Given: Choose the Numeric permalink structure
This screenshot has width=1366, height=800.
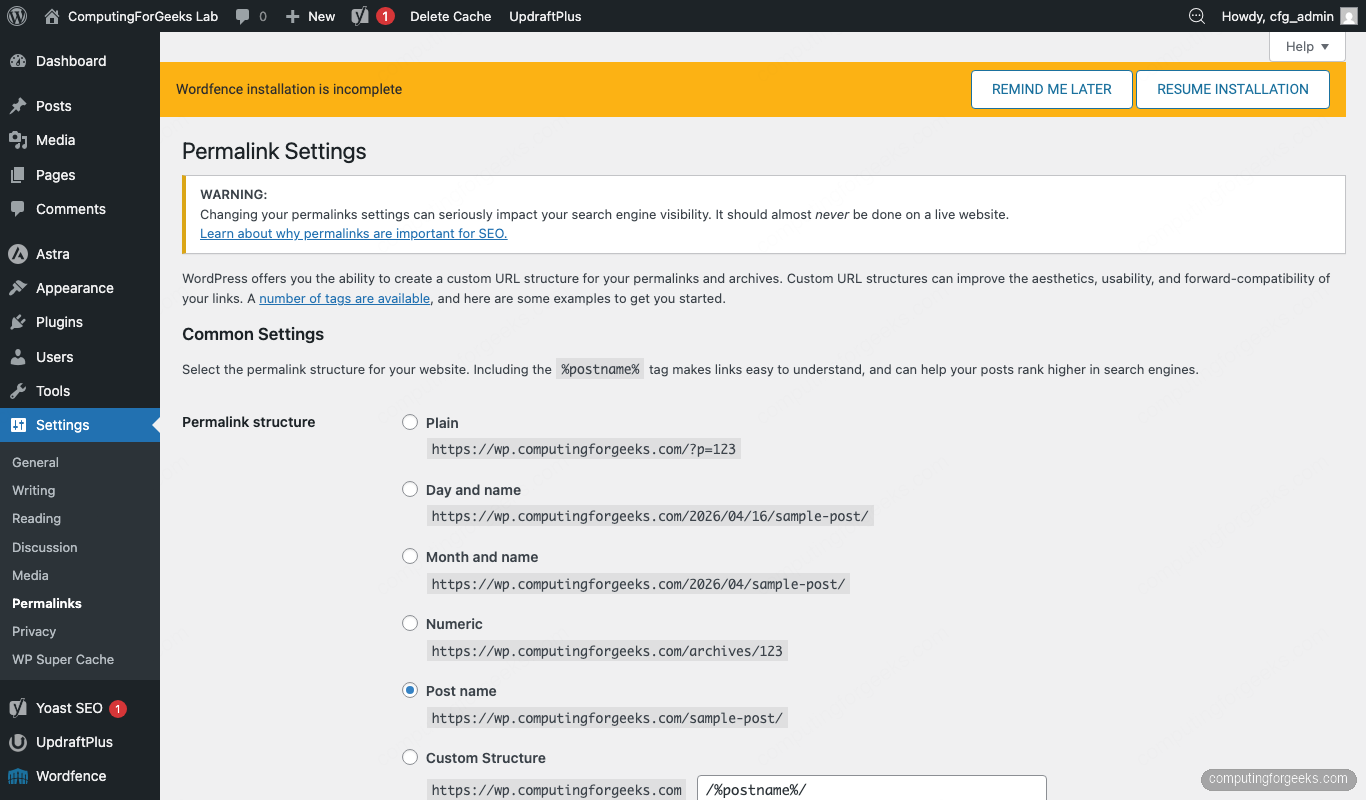Looking at the screenshot, I should (409, 622).
